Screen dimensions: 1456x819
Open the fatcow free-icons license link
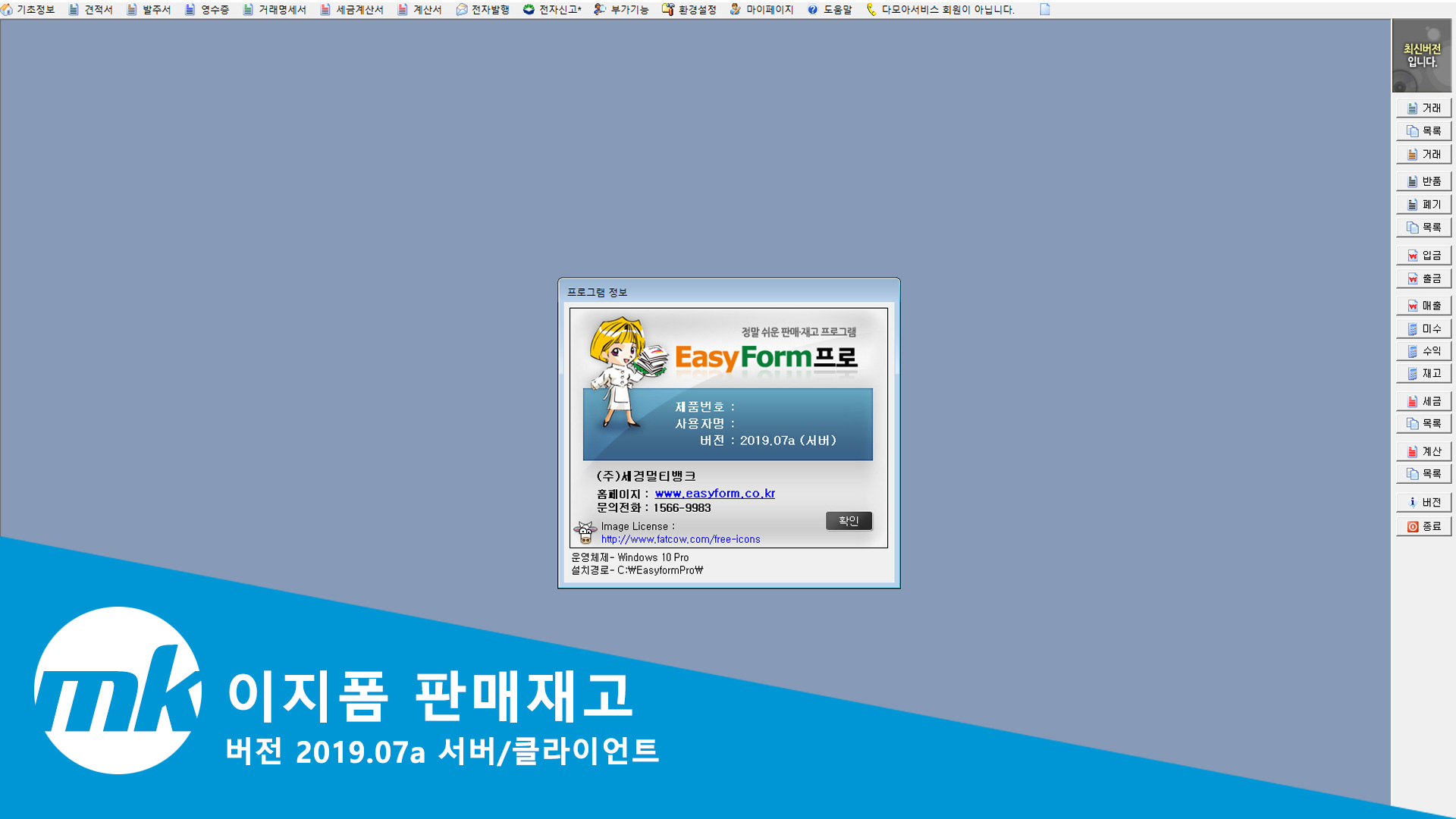pyautogui.click(x=680, y=539)
